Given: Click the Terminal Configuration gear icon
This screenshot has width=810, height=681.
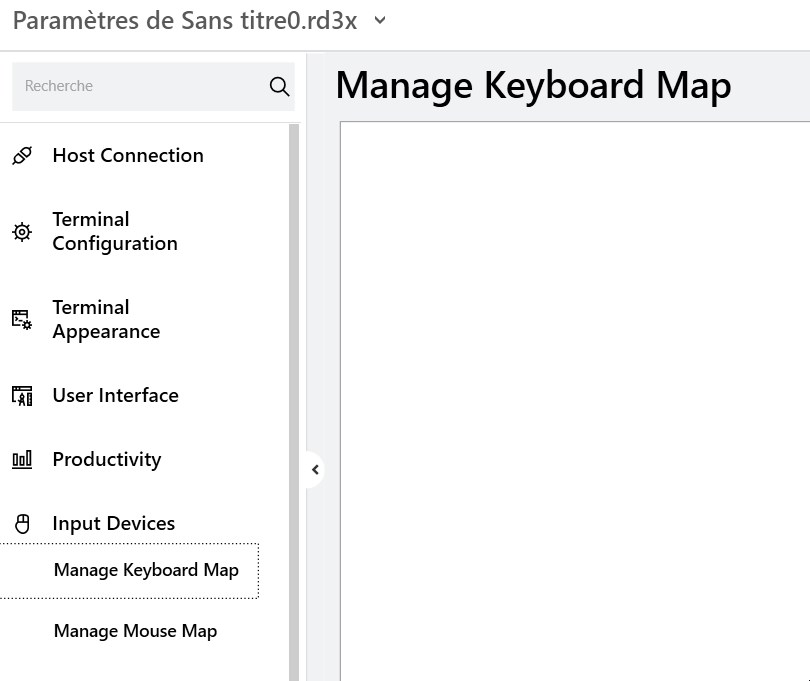Looking at the screenshot, I should 21,231.
